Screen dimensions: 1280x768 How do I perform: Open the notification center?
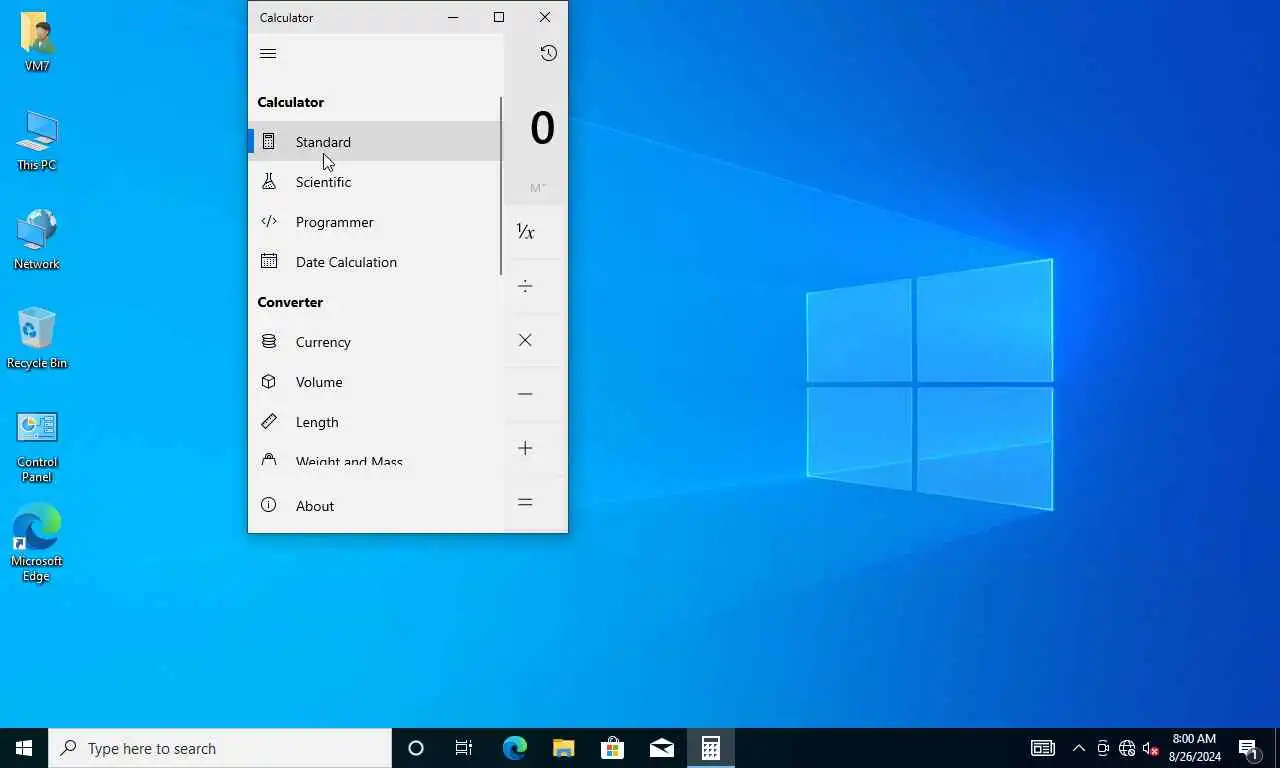coord(1249,748)
